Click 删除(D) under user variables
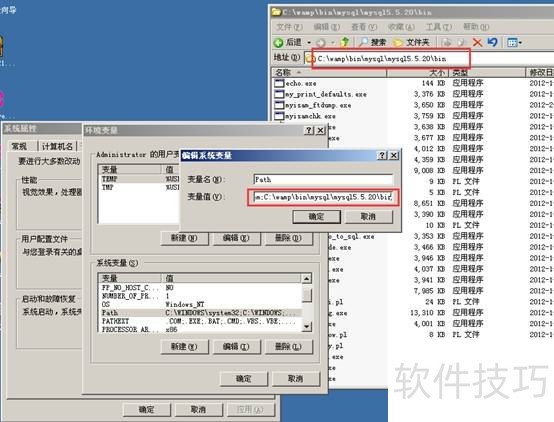This screenshot has height=422, width=554. click(x=288, y=238)
